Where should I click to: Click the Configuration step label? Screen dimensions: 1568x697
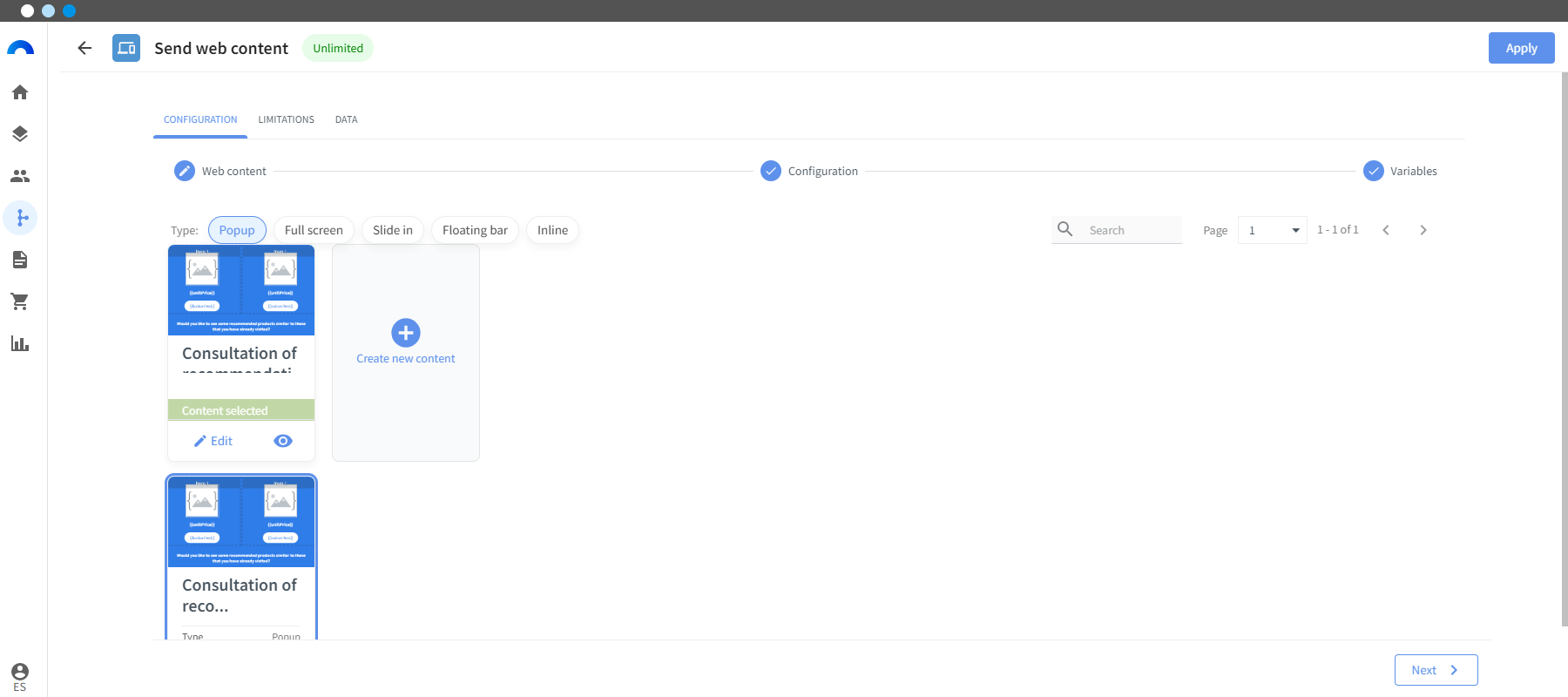coord(823,171)
